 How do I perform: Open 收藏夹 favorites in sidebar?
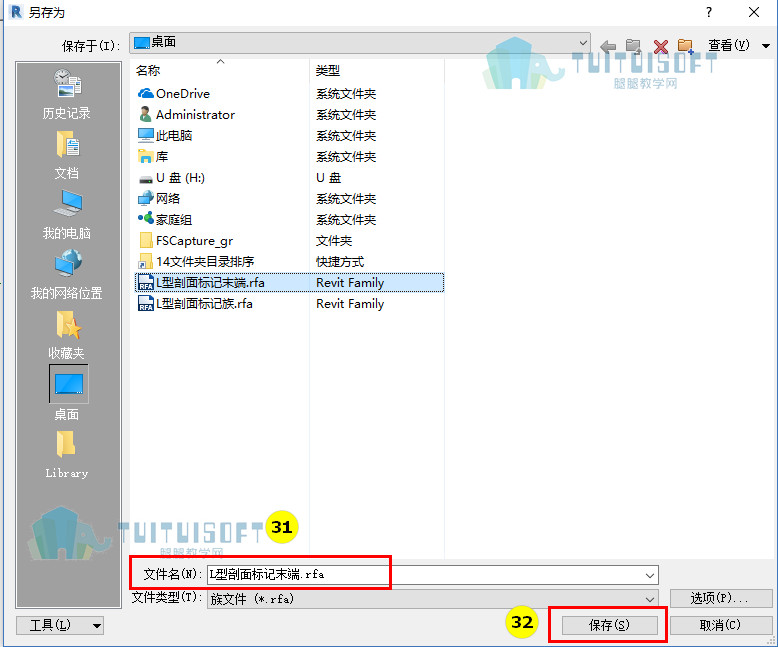[x=66, y=335]
